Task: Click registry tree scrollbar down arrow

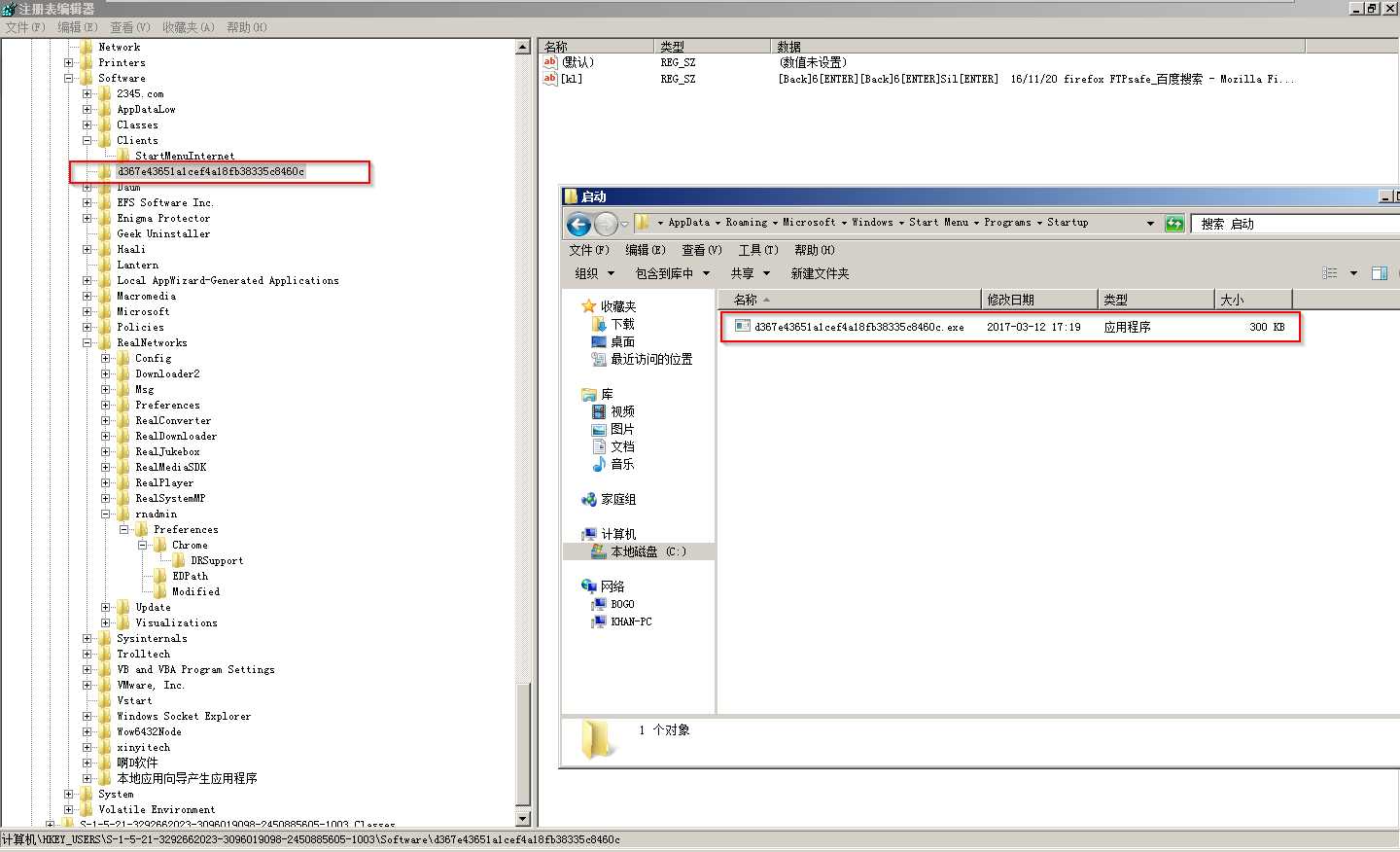Action: pyautogui.click(x=522, y=819)
